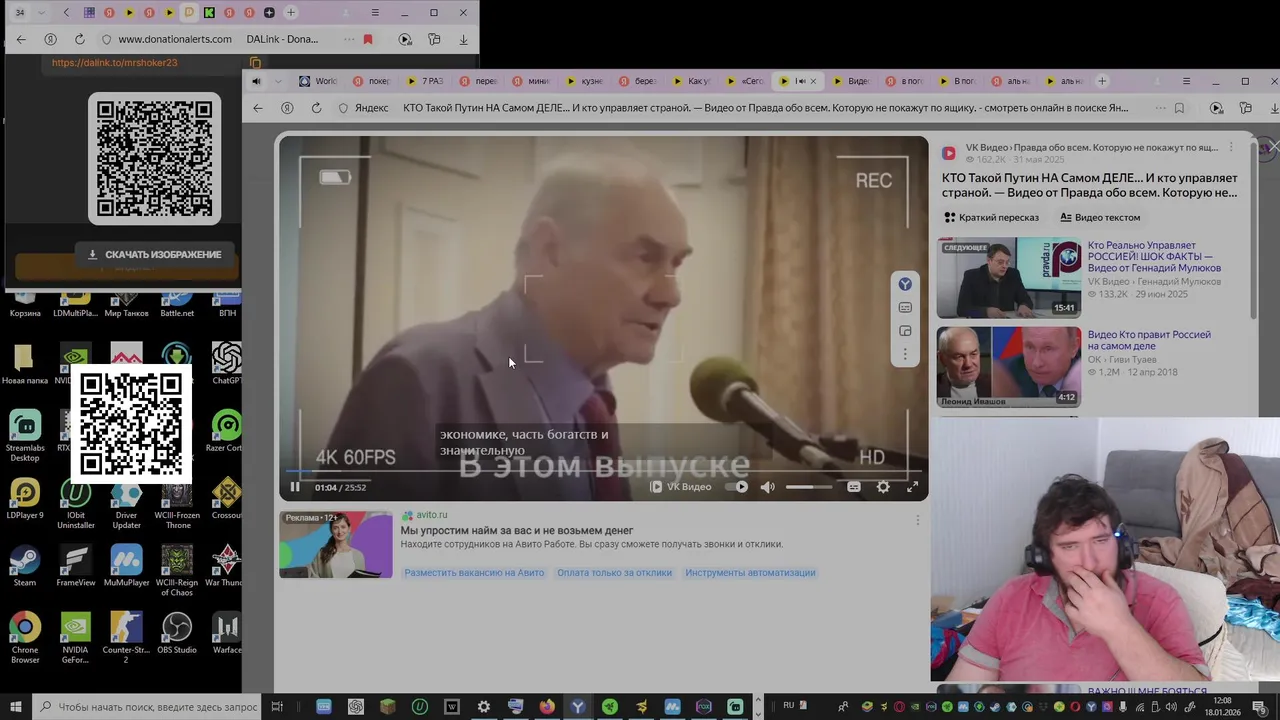Click picture-in-picture icon on video overlay
Image resolution: width=1280 pixels, height=720 pixels.
(x=905, y=331)
